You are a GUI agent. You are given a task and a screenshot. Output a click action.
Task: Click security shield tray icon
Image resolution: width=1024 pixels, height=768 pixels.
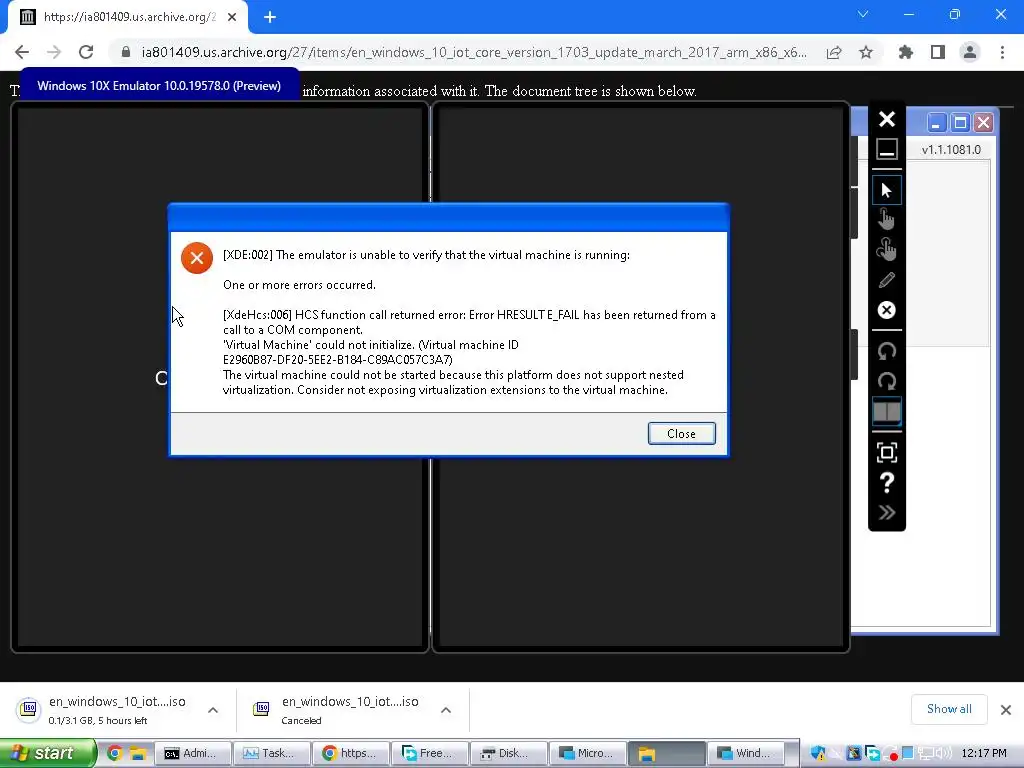818,754
